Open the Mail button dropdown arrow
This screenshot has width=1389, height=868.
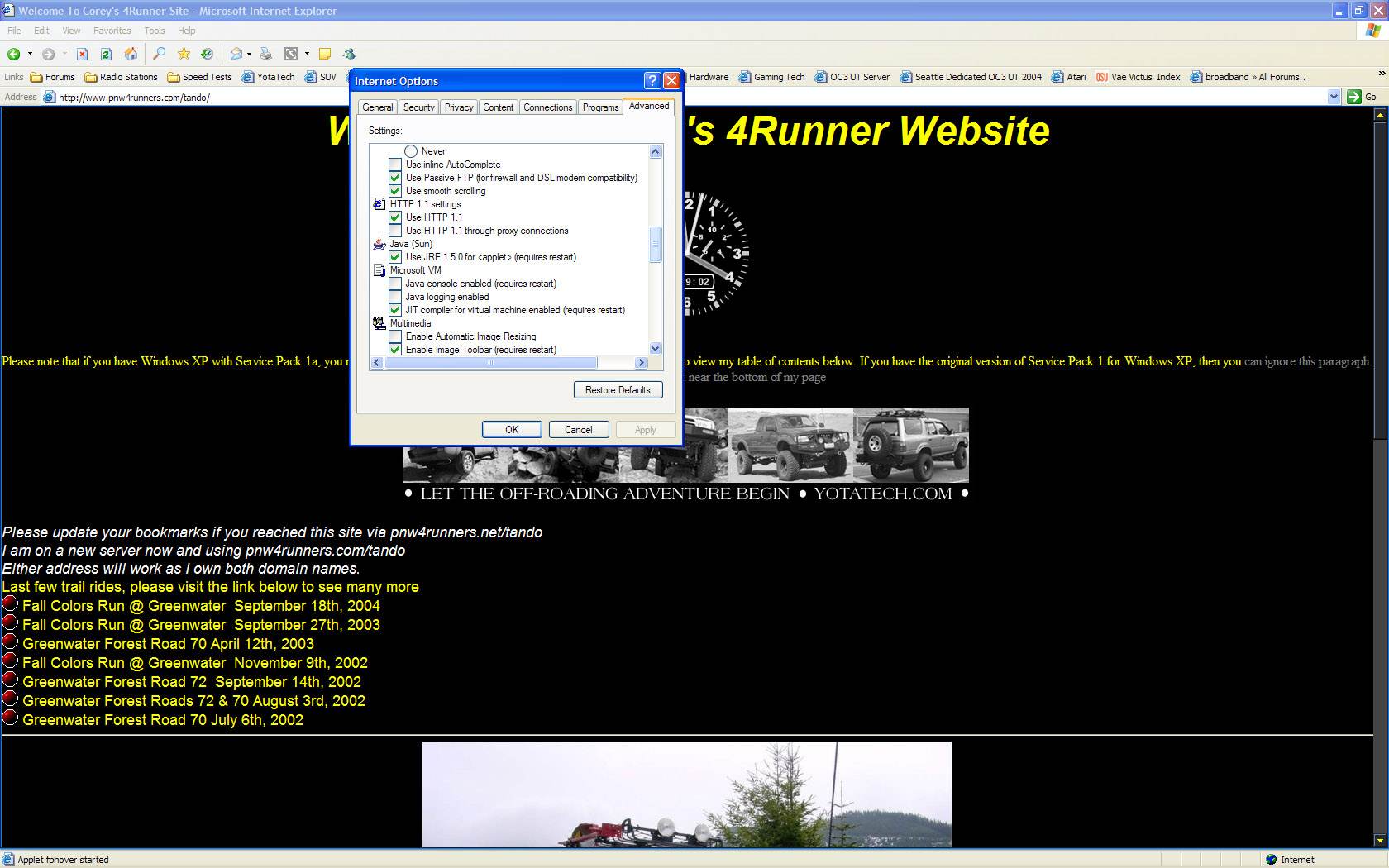click(x=249, y=54)
